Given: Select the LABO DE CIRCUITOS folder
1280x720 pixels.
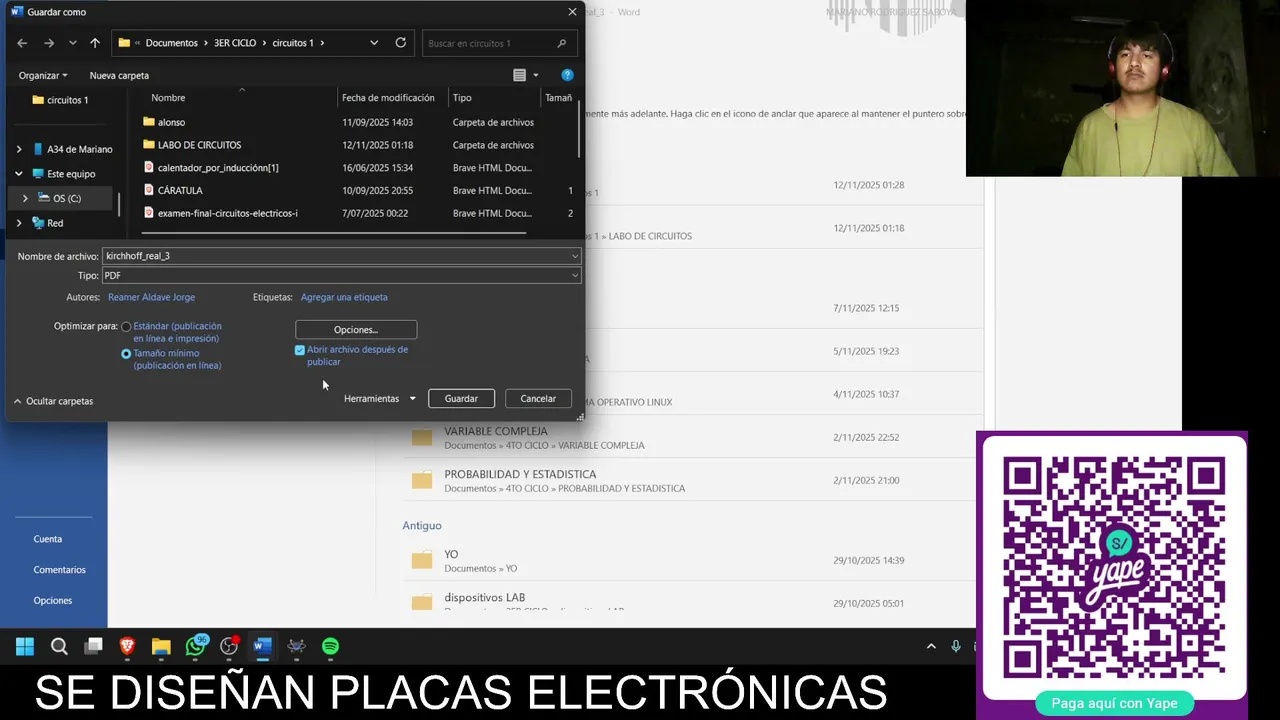Looking at the screenshot, I should pyautogui.click(x=199, y=145).
